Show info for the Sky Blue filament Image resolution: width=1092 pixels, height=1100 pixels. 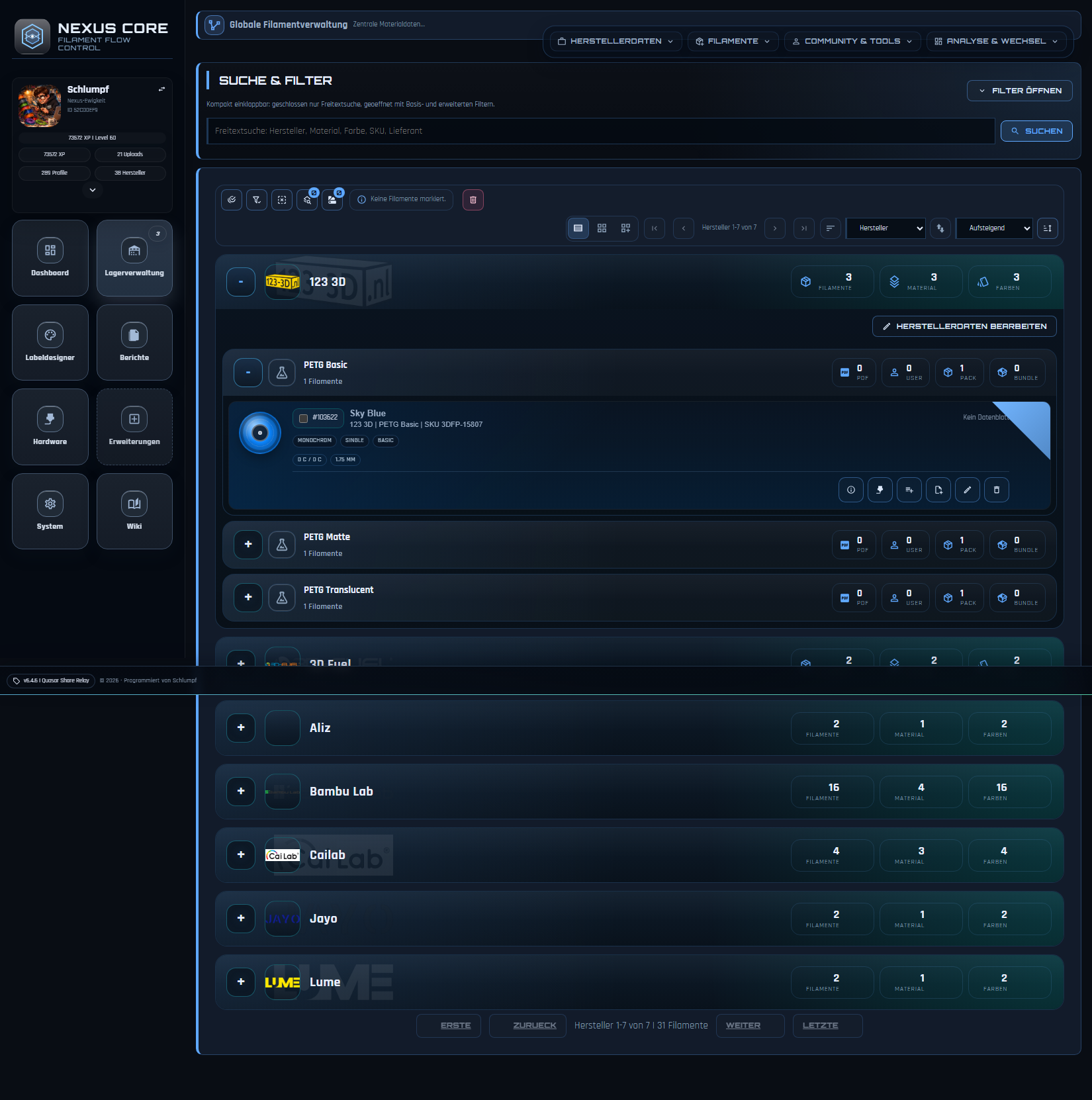click(x=850, y=490)
